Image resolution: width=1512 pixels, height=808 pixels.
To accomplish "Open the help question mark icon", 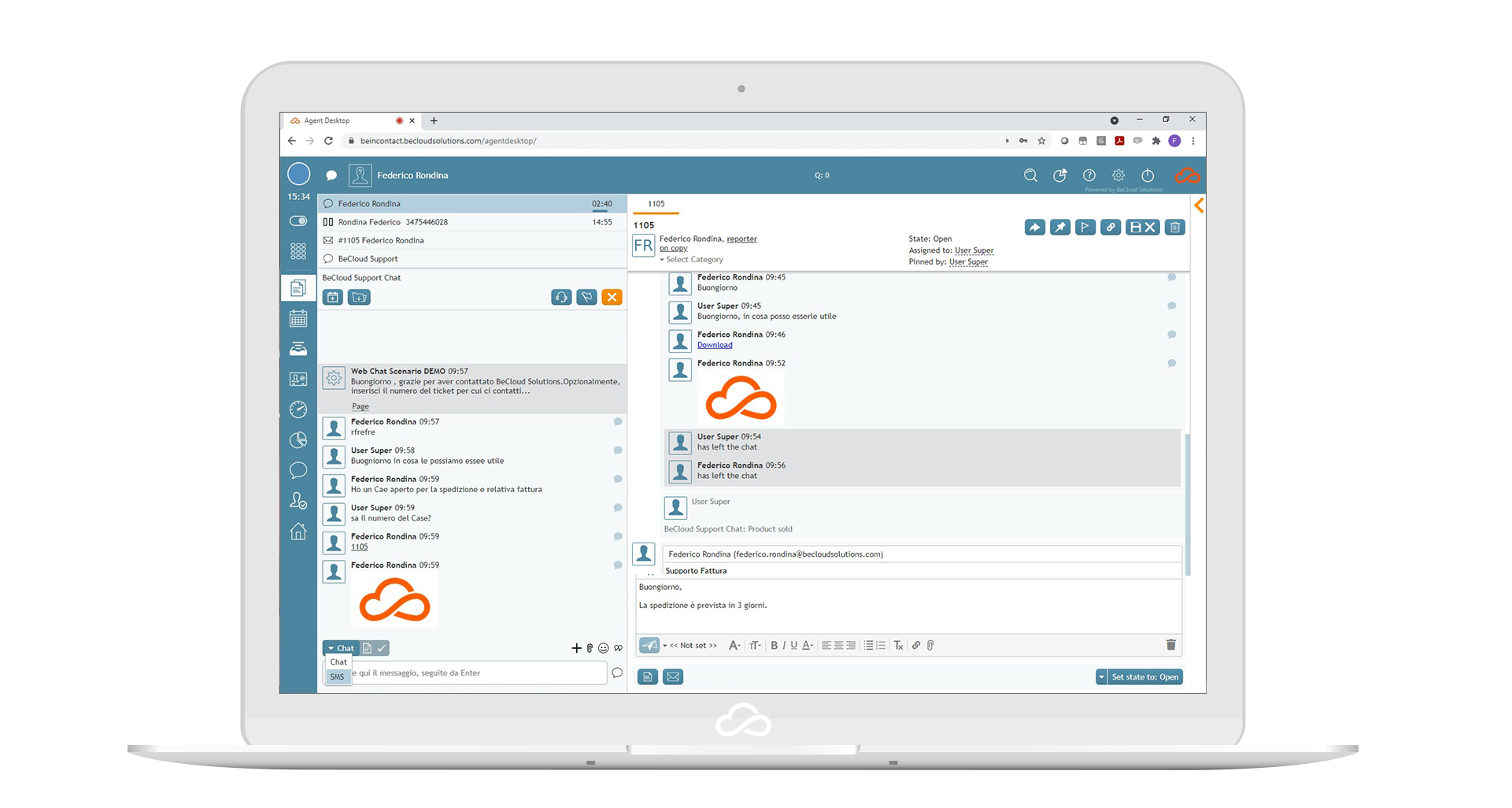I will tap(1089, 176).
